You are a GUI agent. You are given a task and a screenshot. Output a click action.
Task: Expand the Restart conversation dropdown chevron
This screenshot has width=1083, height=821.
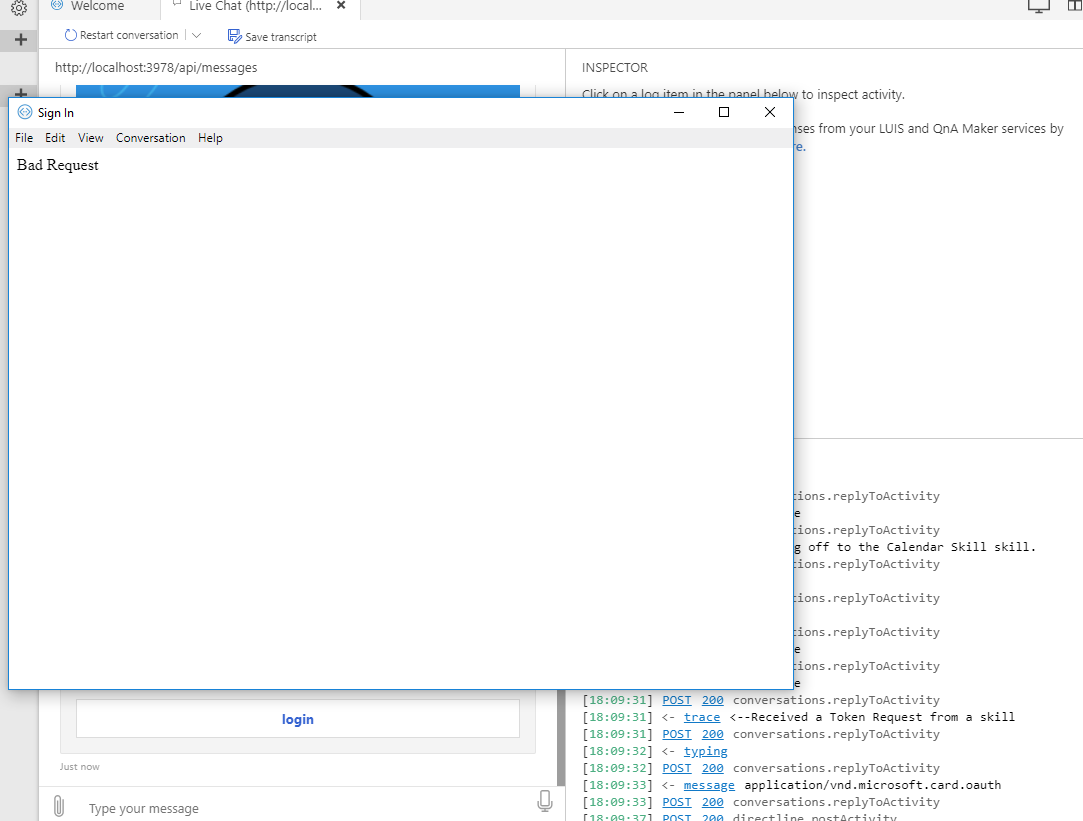[197, 34]
